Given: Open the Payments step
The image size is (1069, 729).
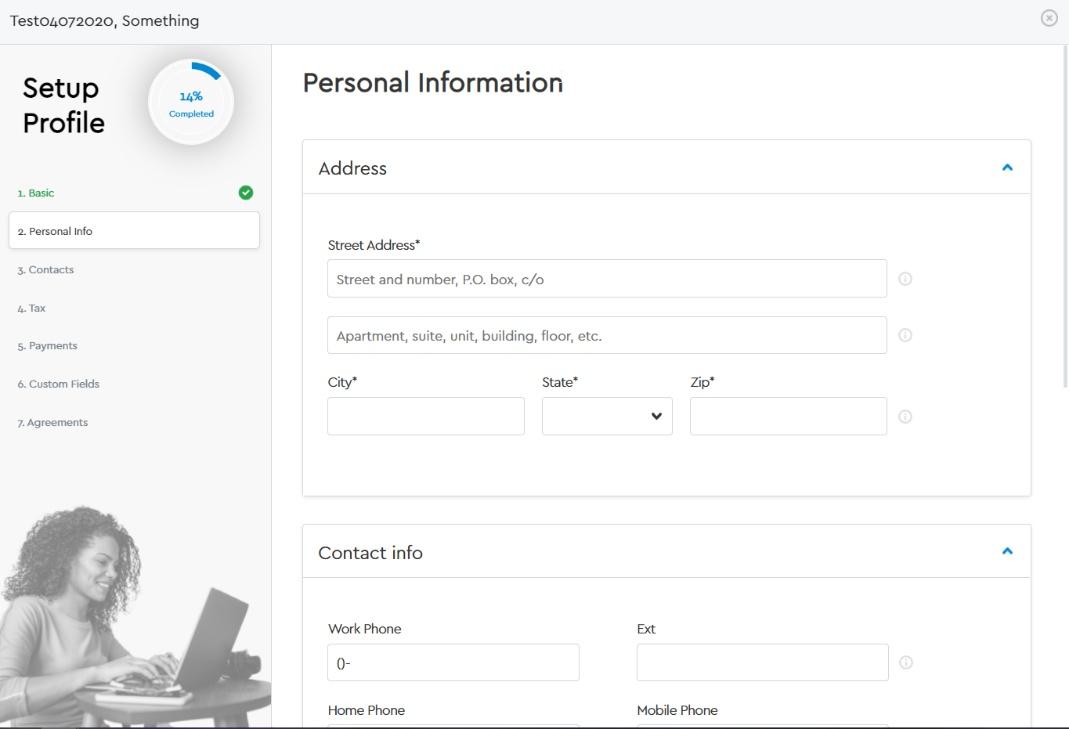Looking at the screenshot, I should click(47, 346).
